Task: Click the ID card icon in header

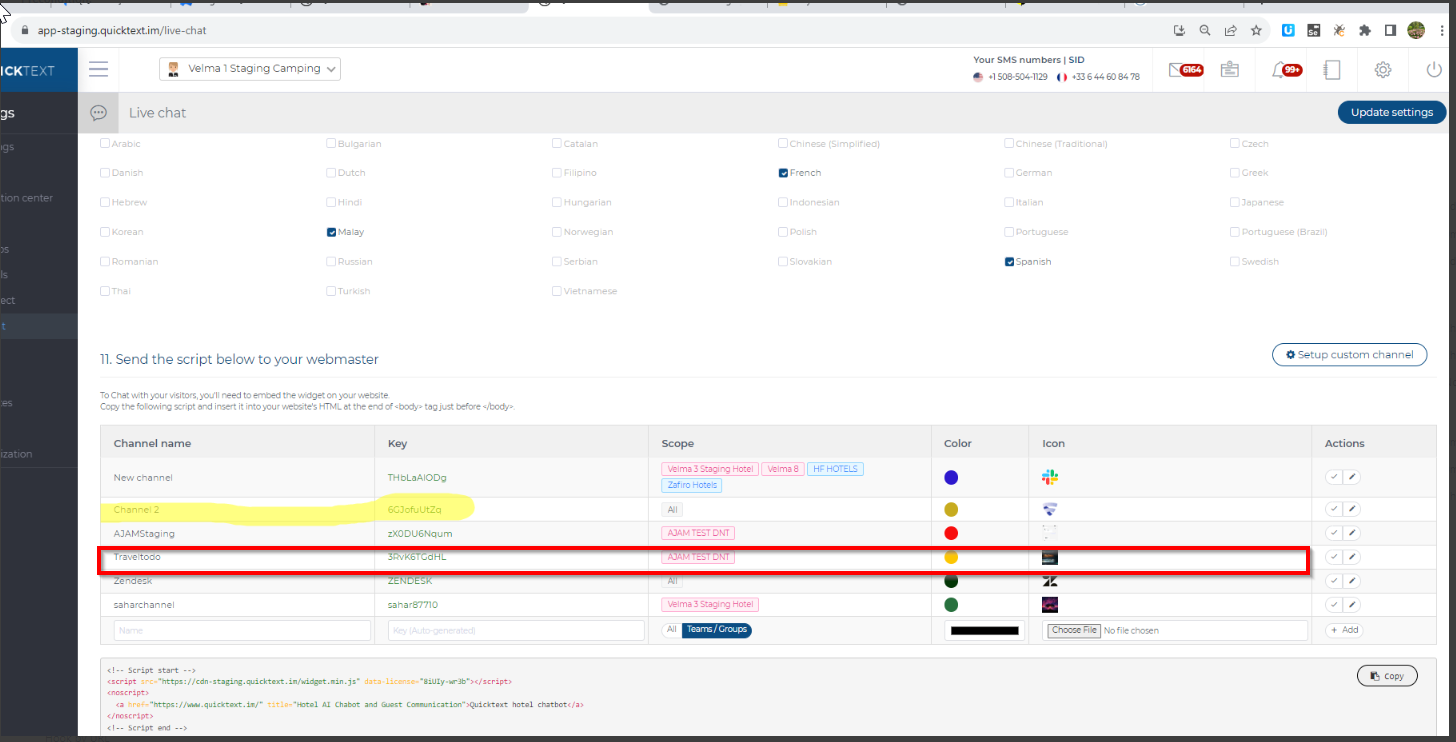Action: click(x=1229, y=70)
